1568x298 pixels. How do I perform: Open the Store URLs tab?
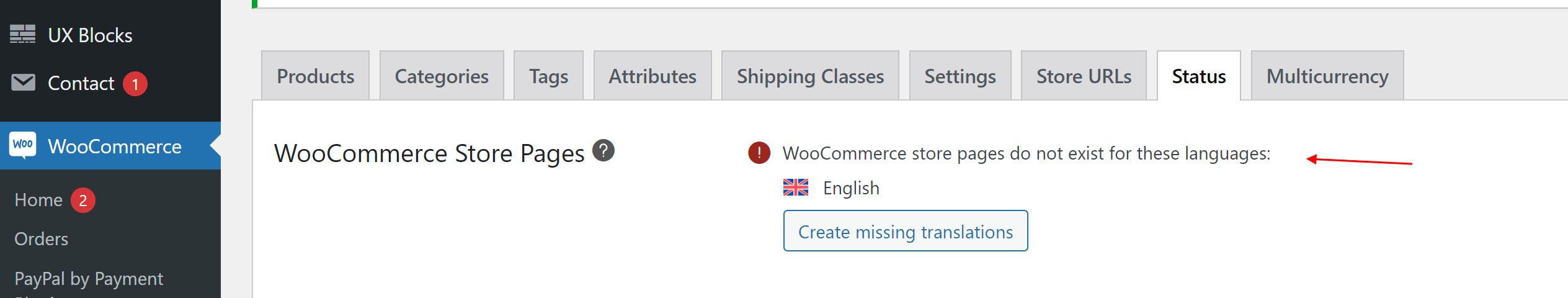pos(1084,76)
